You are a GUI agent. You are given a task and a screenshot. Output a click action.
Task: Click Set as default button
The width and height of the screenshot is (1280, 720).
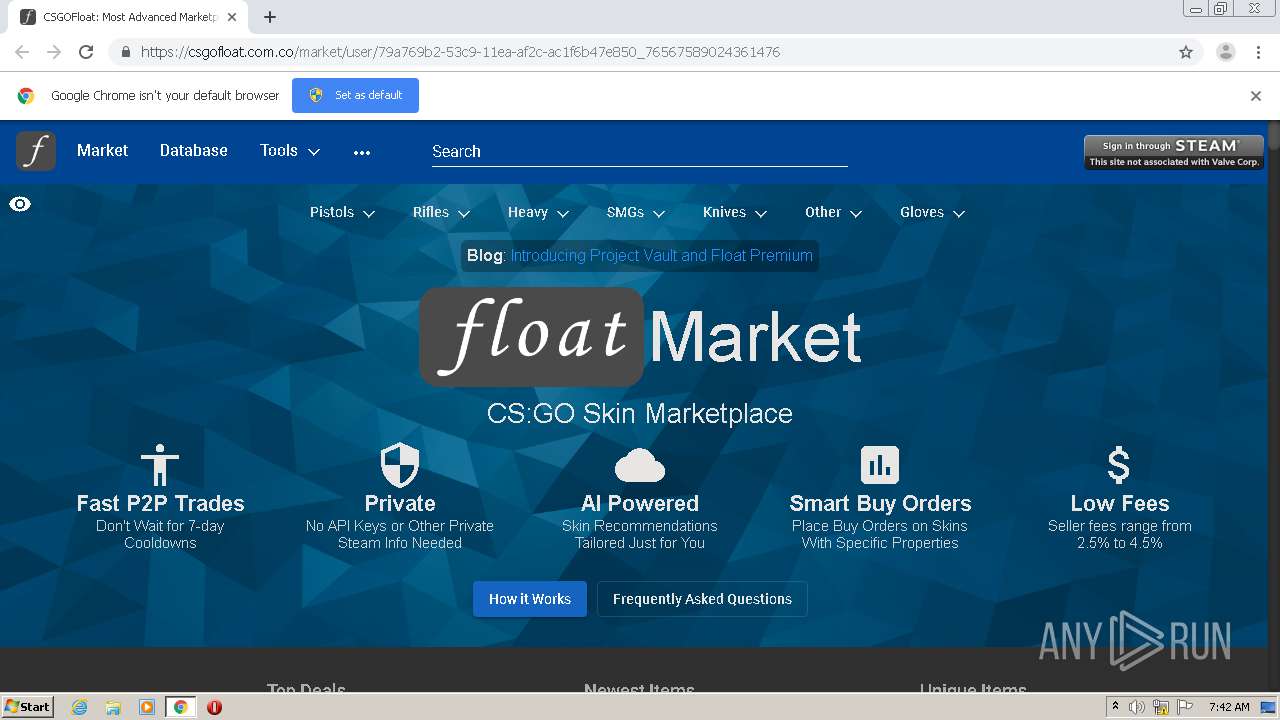(x=355, y=96)
